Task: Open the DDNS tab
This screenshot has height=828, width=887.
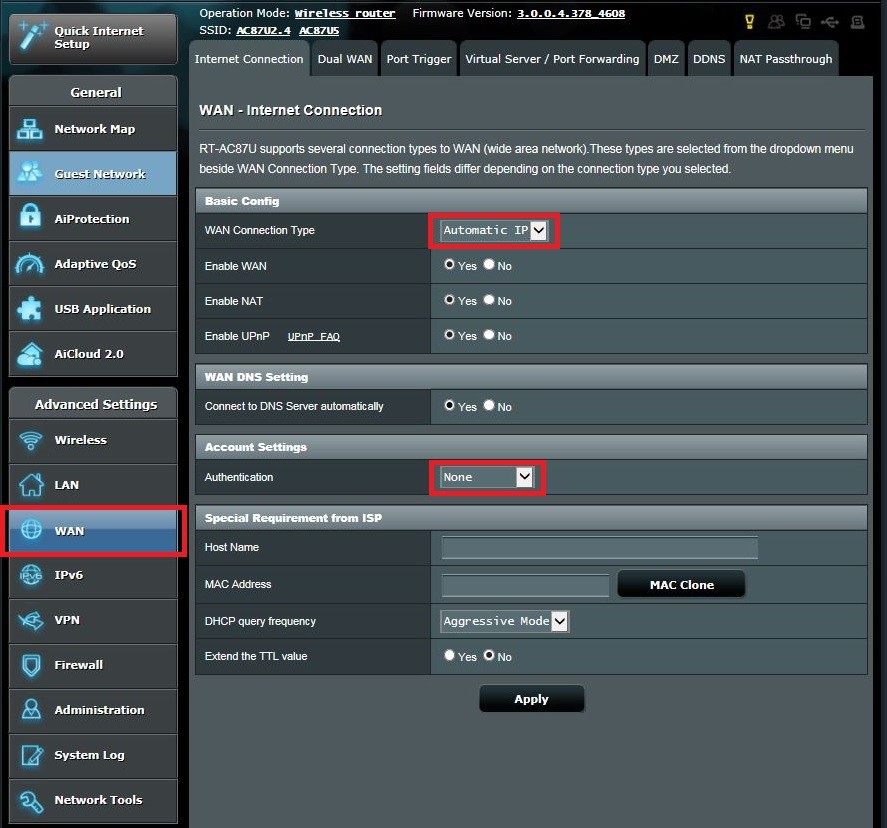Action: coord(709,59)
